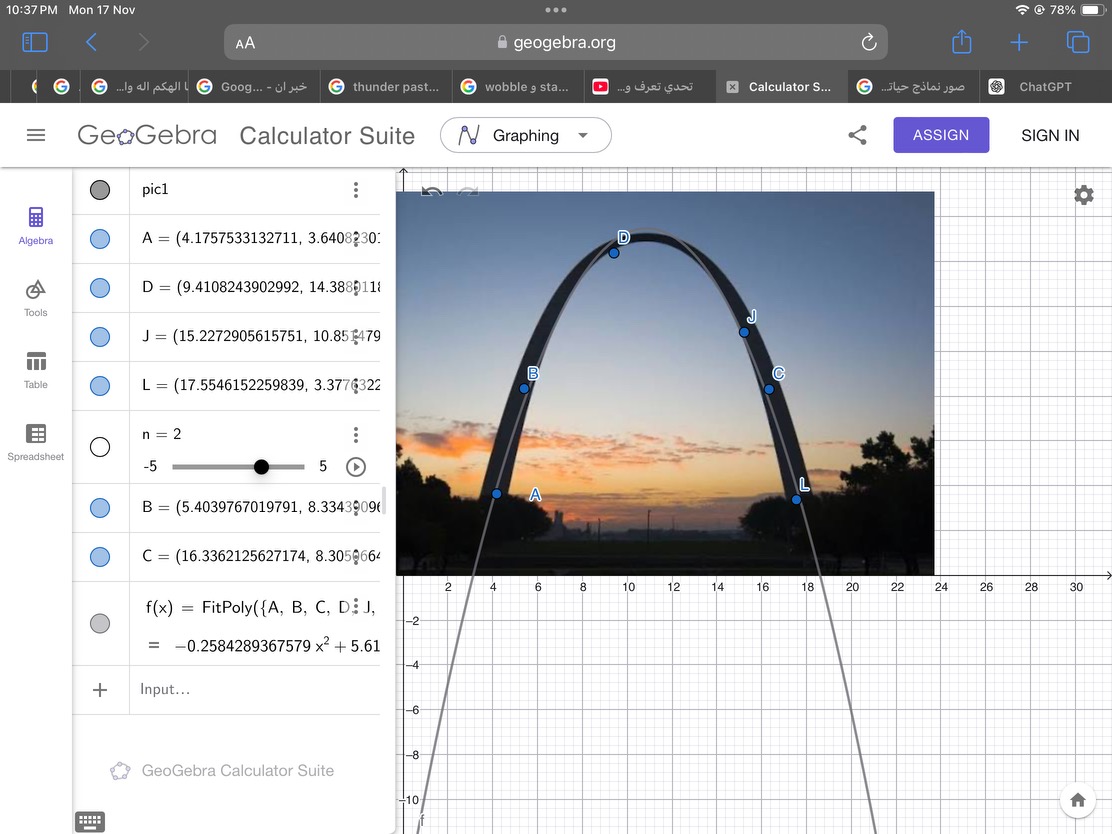Open the GeoGebra hamburger main menu

[x=36, y=135]
